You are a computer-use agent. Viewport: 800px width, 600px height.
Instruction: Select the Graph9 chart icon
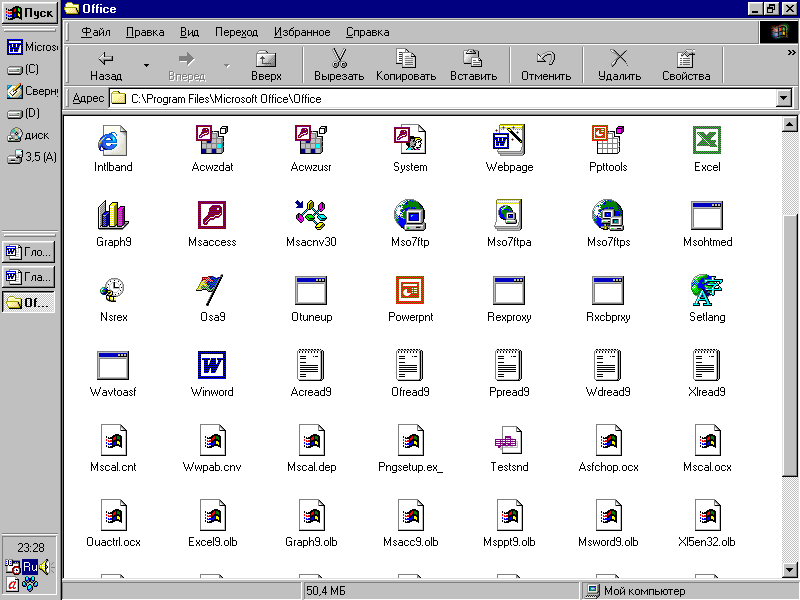[x=113, y=215]
